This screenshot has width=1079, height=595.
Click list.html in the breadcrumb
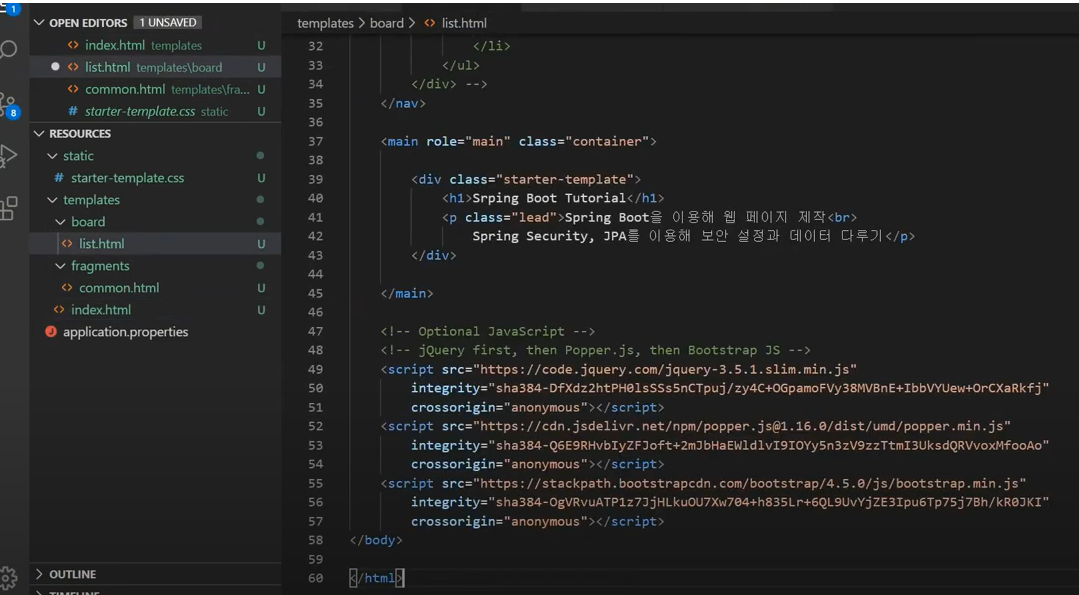(x=464, y=23)
